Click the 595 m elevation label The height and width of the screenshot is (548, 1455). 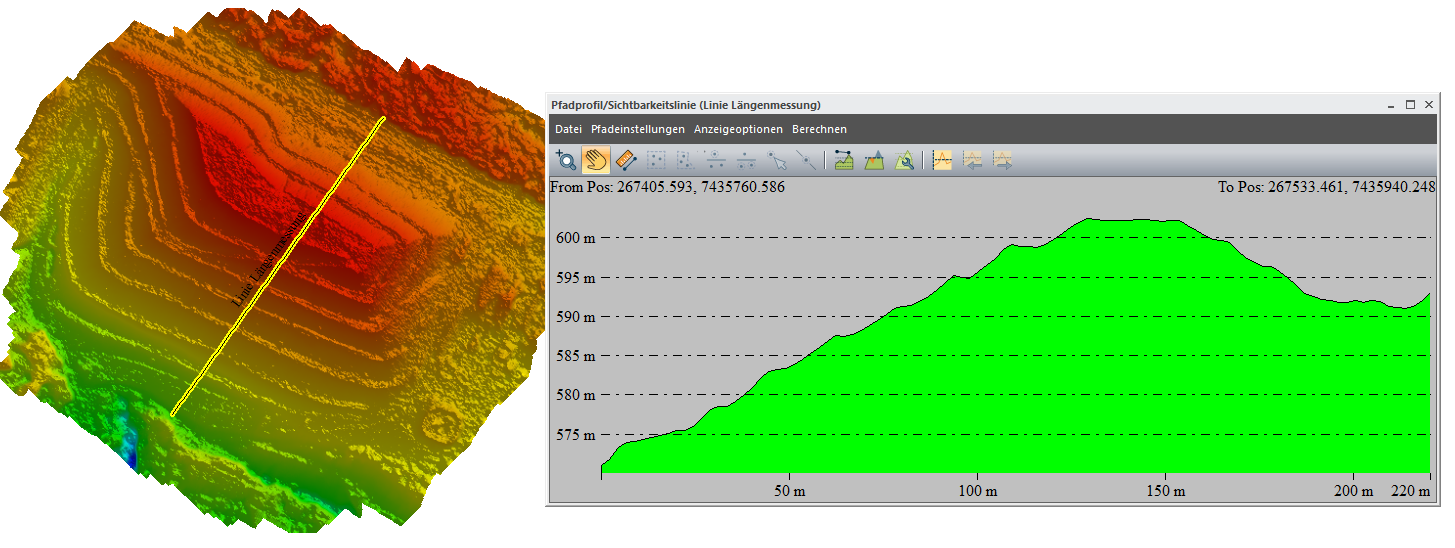(x=576, y=278)
